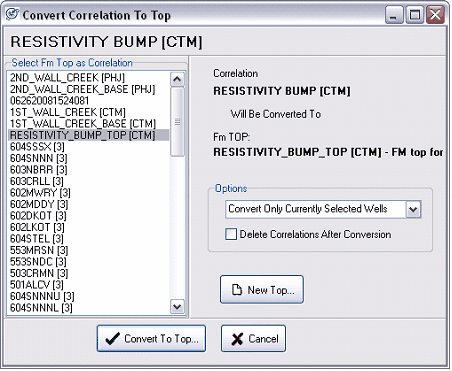Click the new document icon on New Top

(237, 289)
